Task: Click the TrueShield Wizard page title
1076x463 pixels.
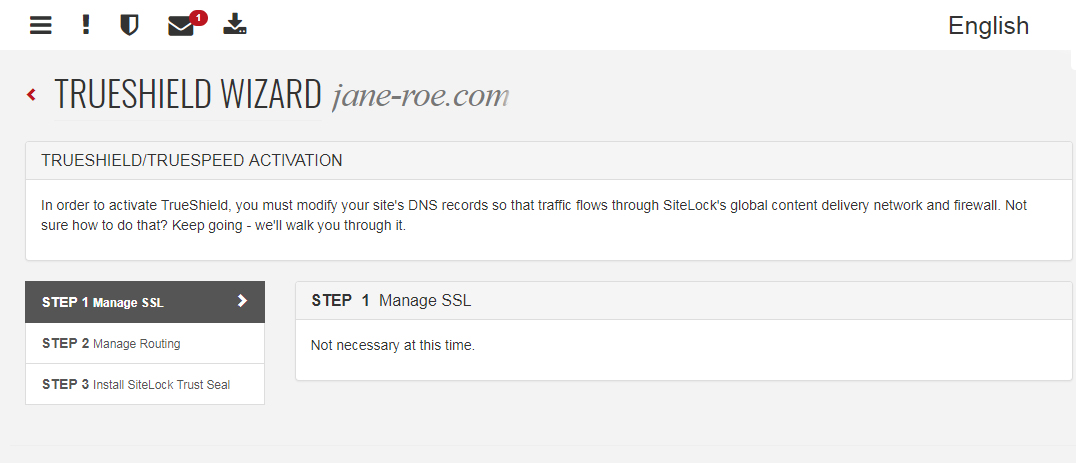Action: 188,94
